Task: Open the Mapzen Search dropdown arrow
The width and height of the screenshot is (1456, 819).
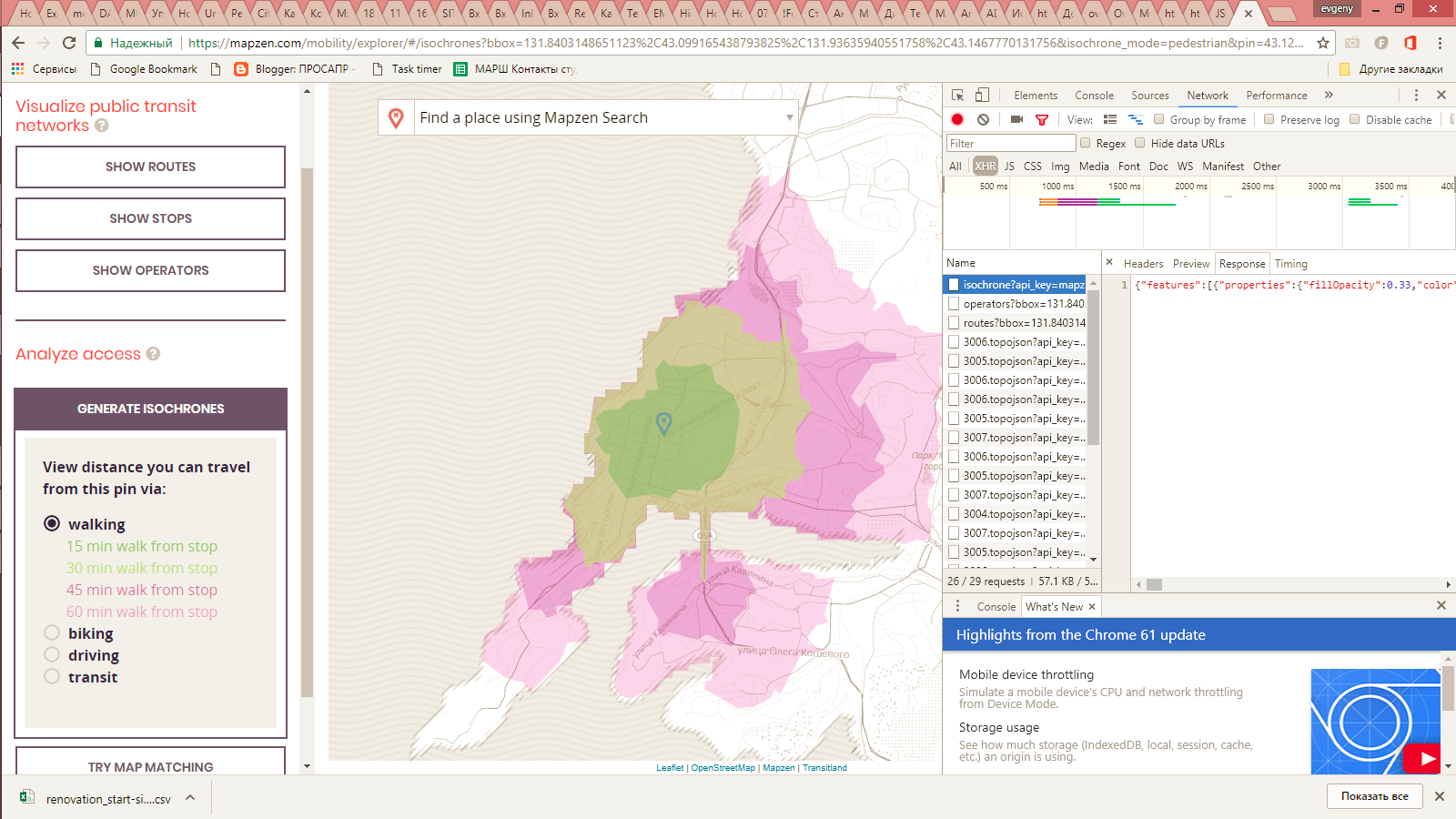Action: pos(789,117)
